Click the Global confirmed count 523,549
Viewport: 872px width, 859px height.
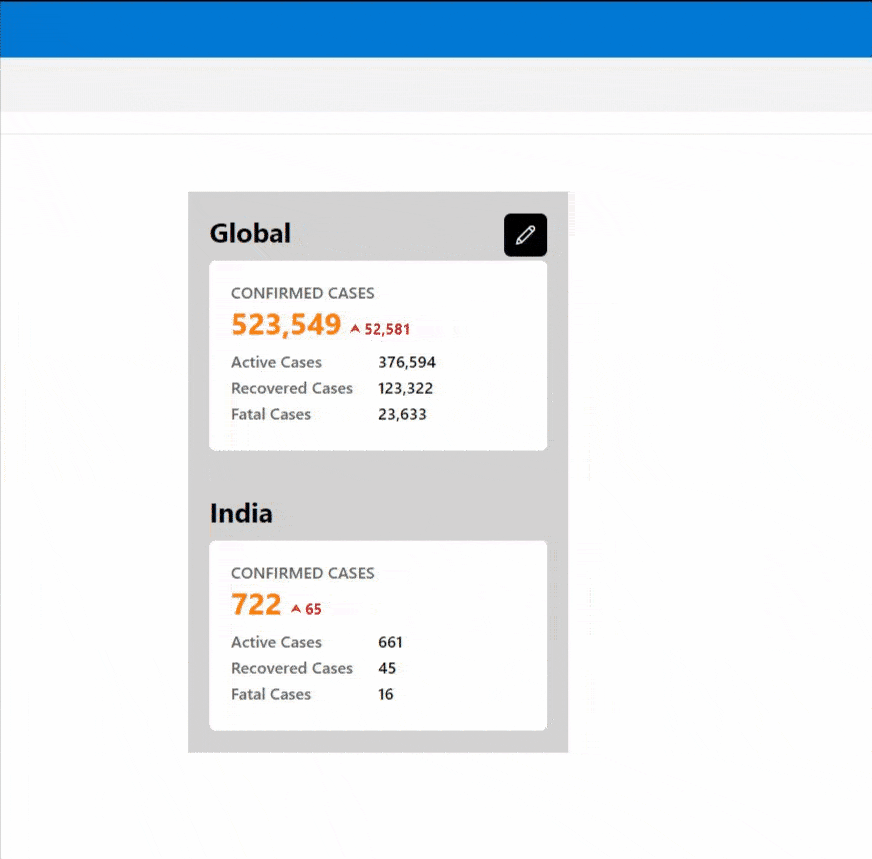[286, 325]
